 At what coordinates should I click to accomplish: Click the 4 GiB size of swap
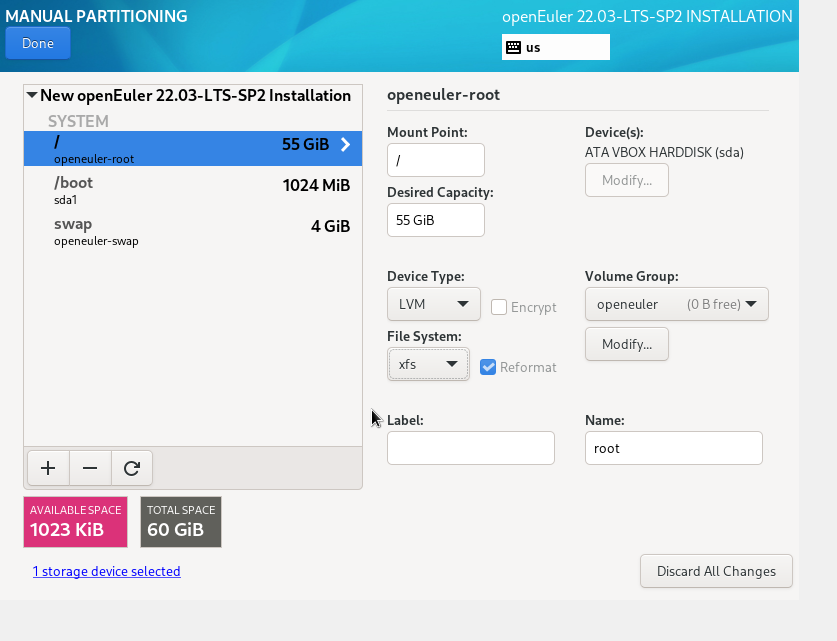tap(330, 226)
